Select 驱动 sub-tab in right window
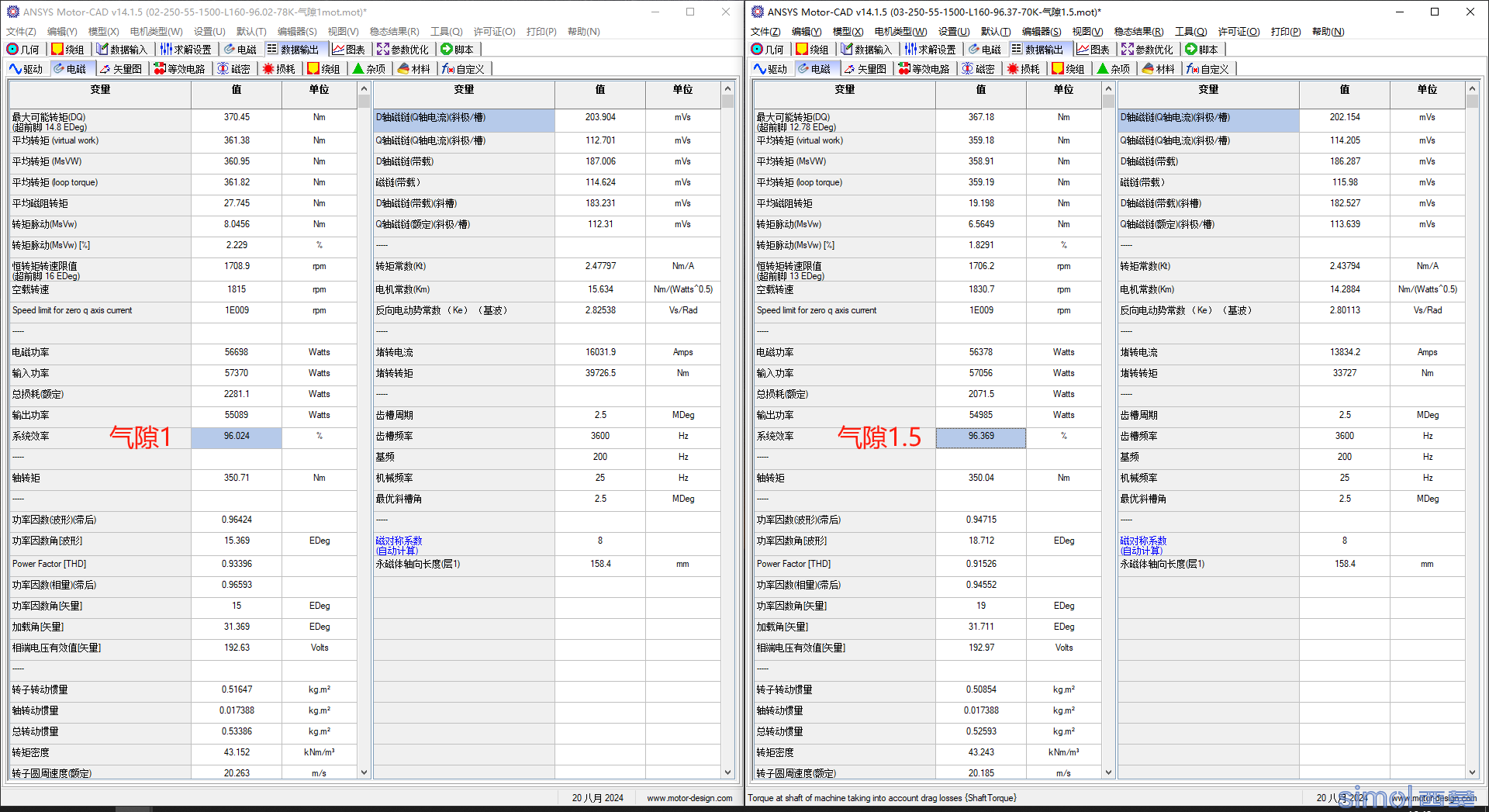The height and width of the screenshot is (812, 1489). click(x=771, y=68)
